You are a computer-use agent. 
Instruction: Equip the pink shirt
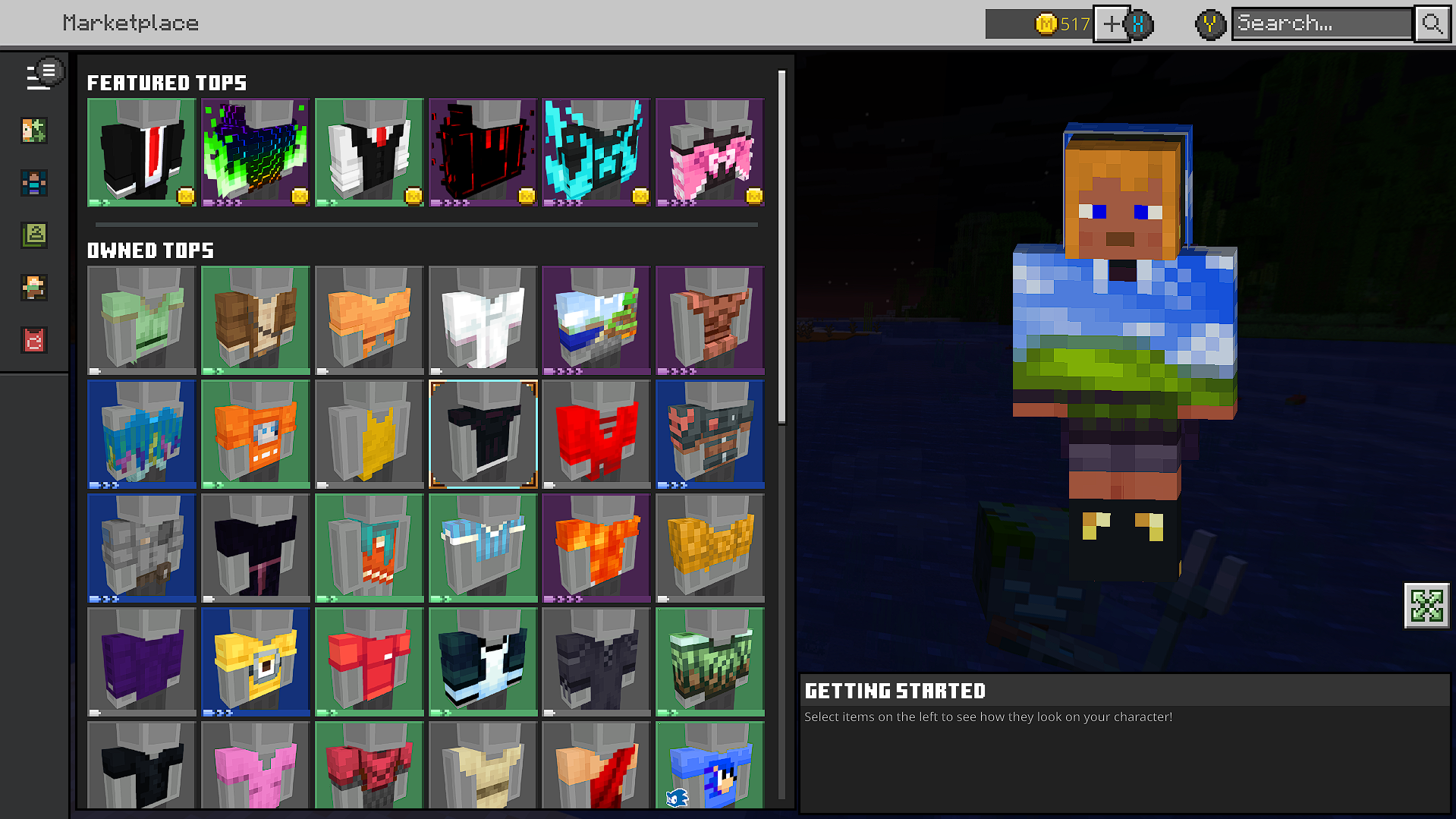[x=256, y=765]
